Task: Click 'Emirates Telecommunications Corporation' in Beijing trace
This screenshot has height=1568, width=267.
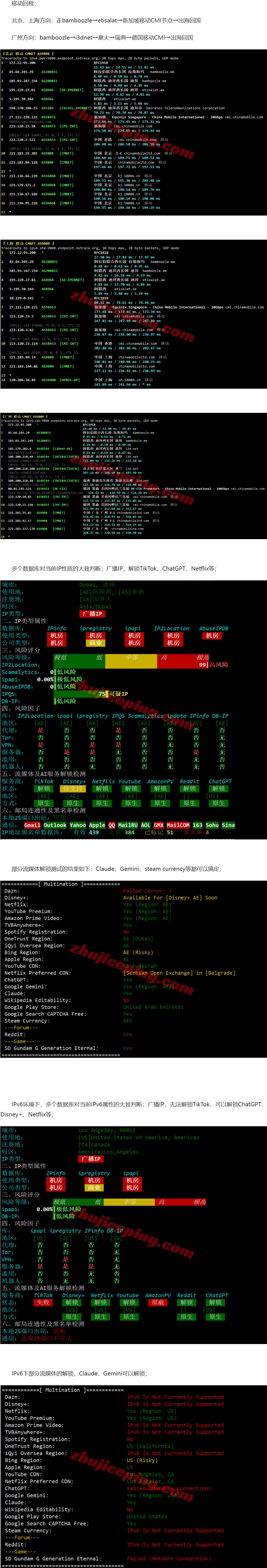Action: coord(185,108)
